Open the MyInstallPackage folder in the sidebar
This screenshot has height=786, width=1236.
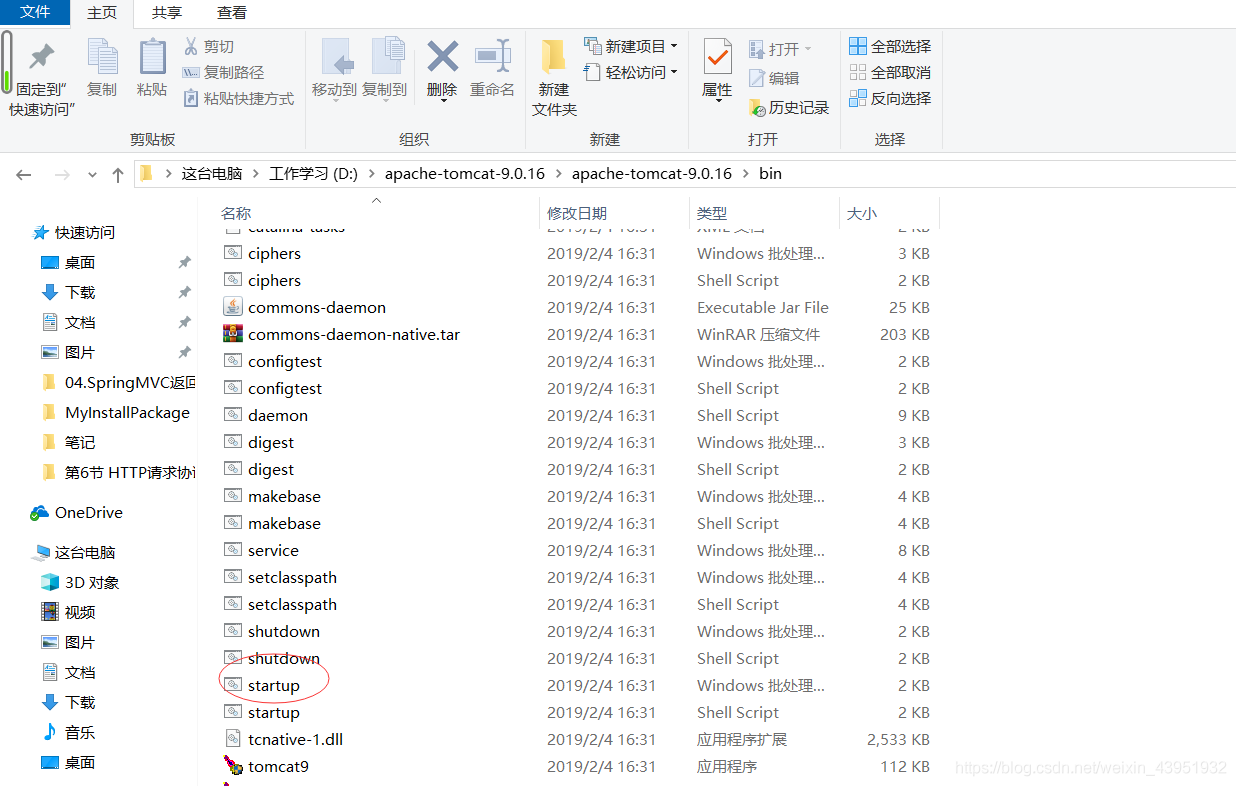point(116,412)
